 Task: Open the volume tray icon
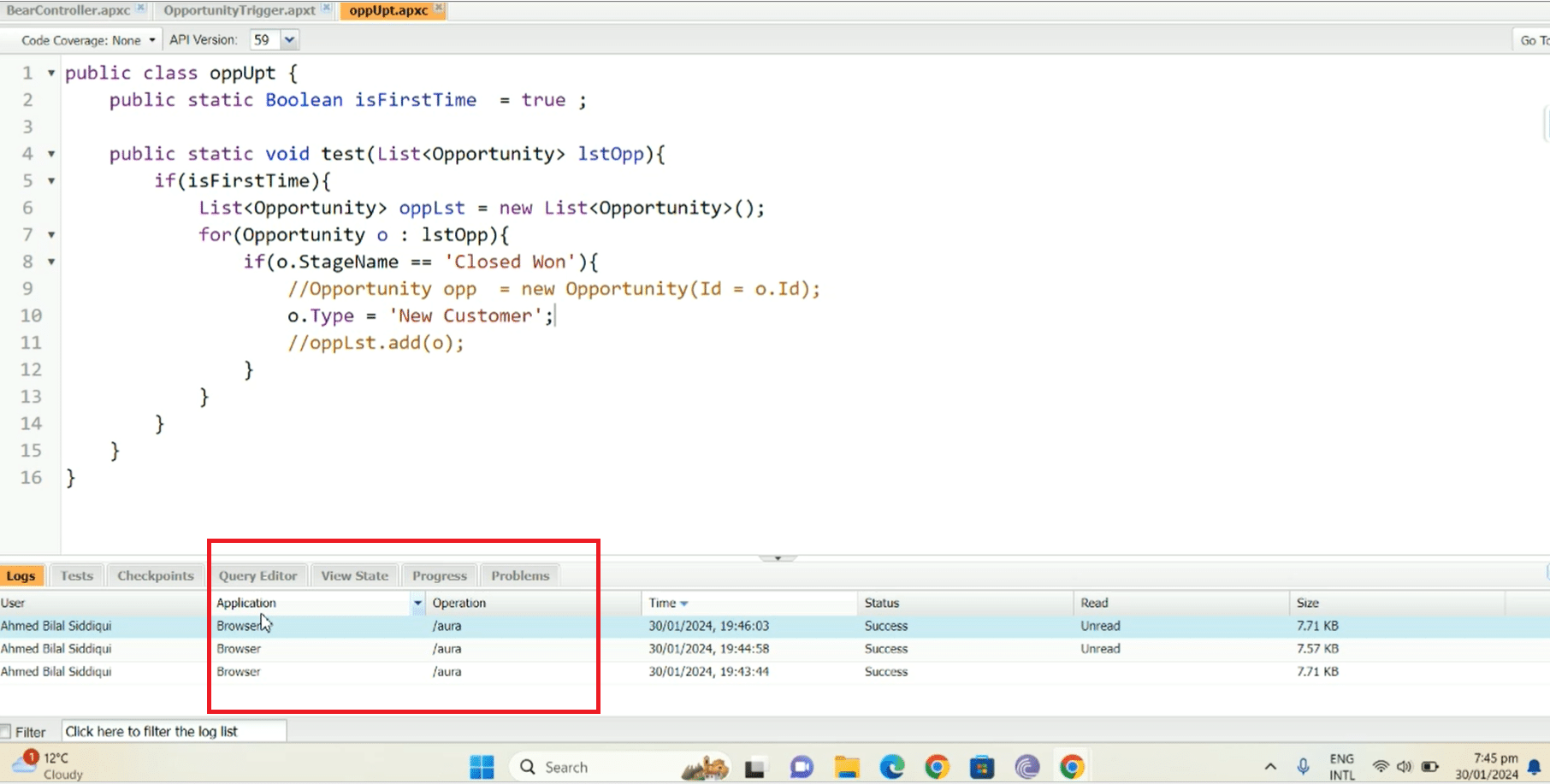(x=1404, y=767)
